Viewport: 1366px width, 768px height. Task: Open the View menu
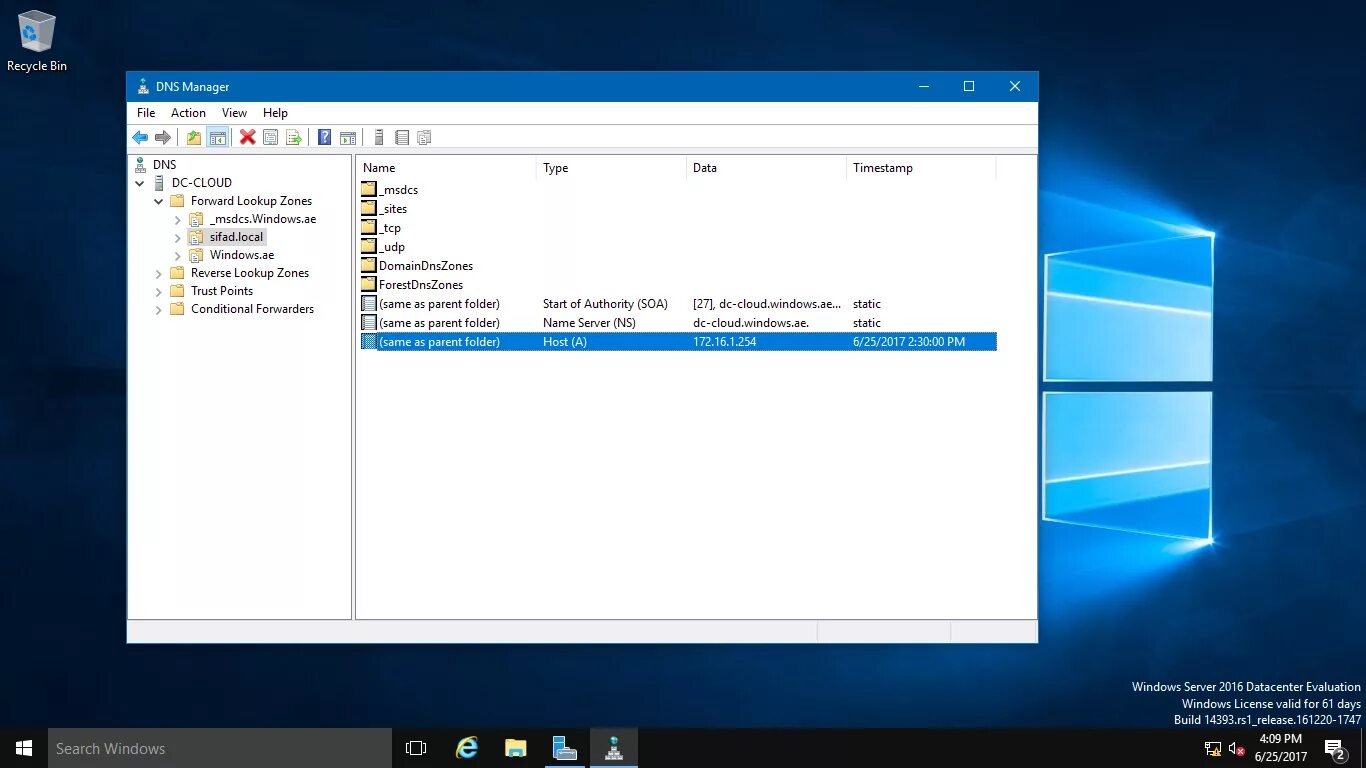pos(234,112)
